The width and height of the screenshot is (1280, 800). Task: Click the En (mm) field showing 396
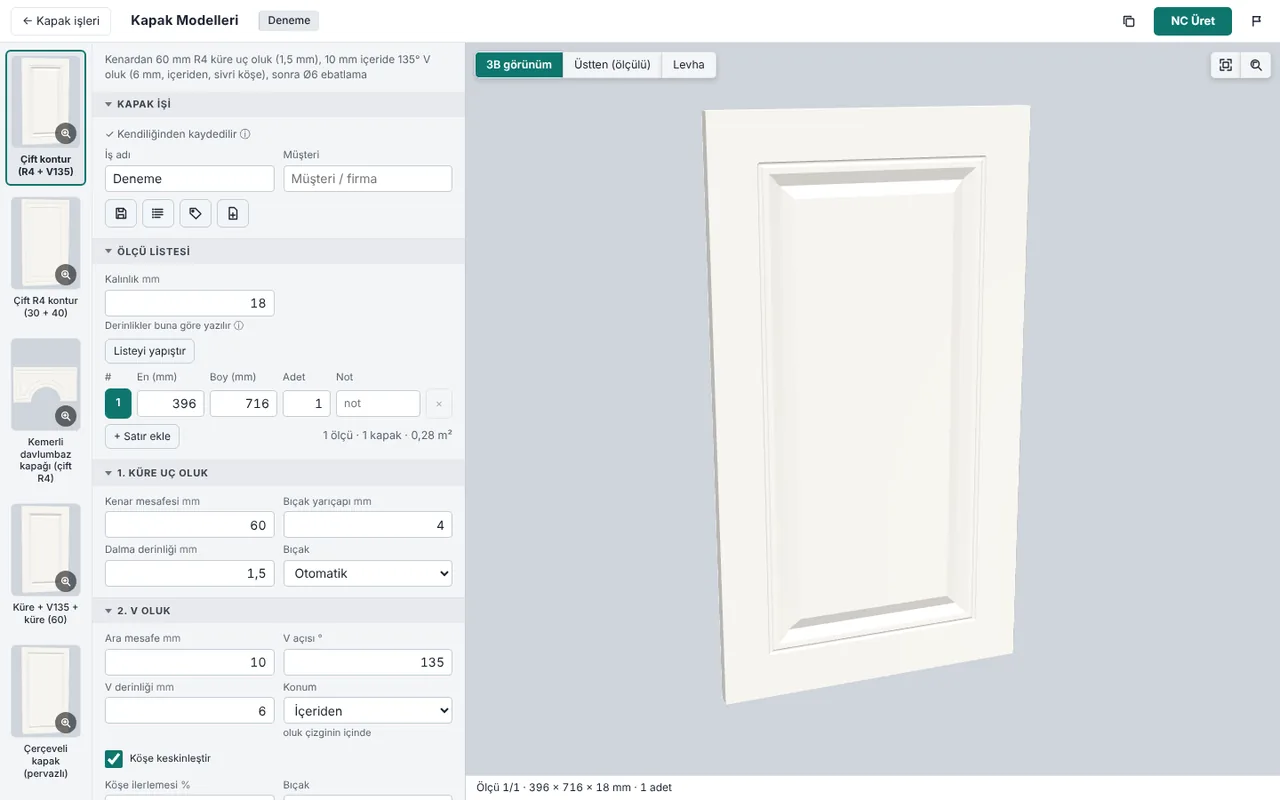(x=171, y=404)
